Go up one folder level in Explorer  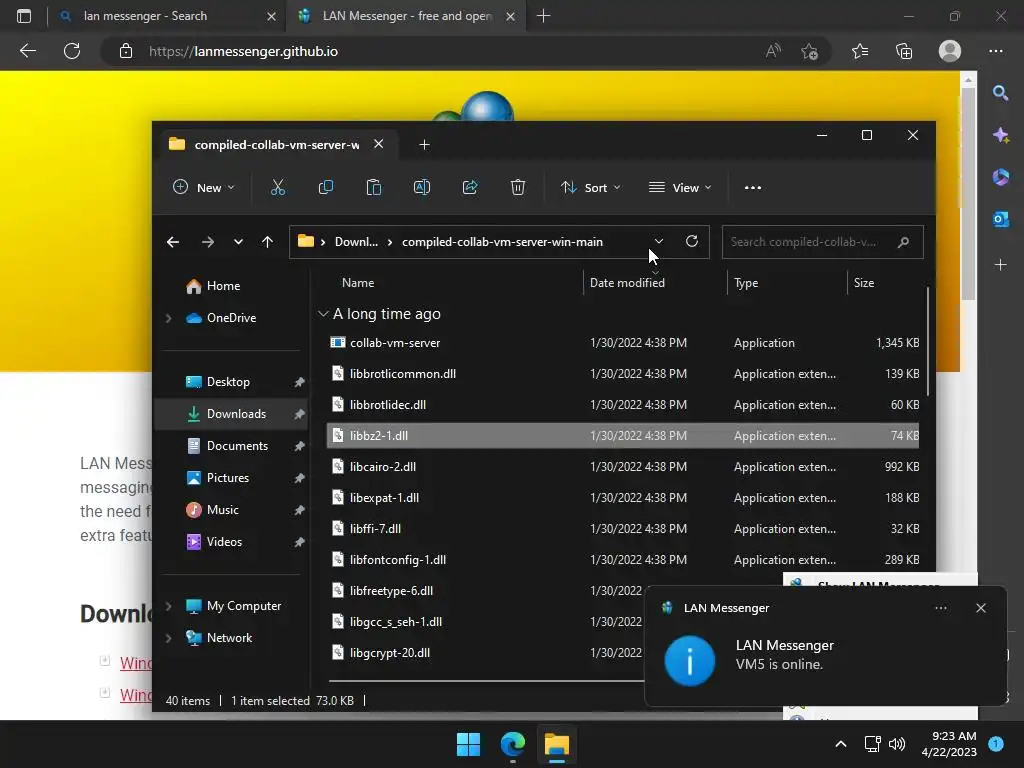tap(267, 242)
